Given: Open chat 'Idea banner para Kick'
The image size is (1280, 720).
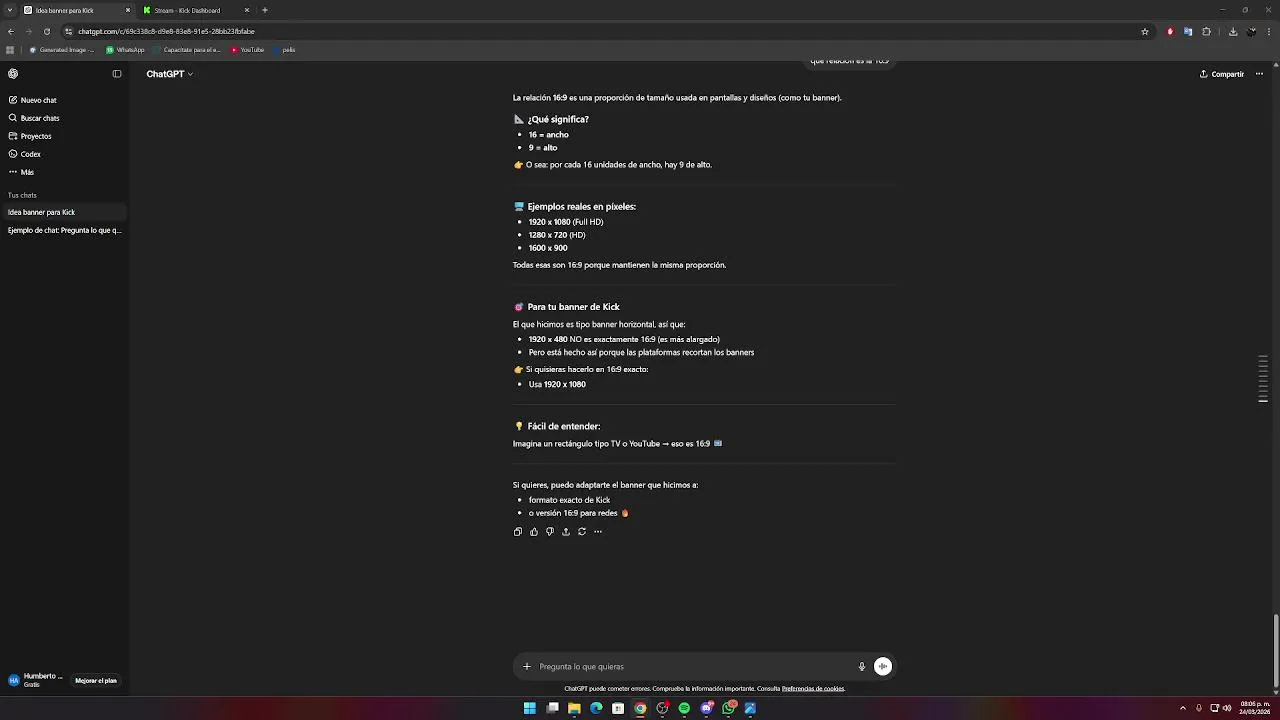Looking at the screenshot, I should (64, 212).
